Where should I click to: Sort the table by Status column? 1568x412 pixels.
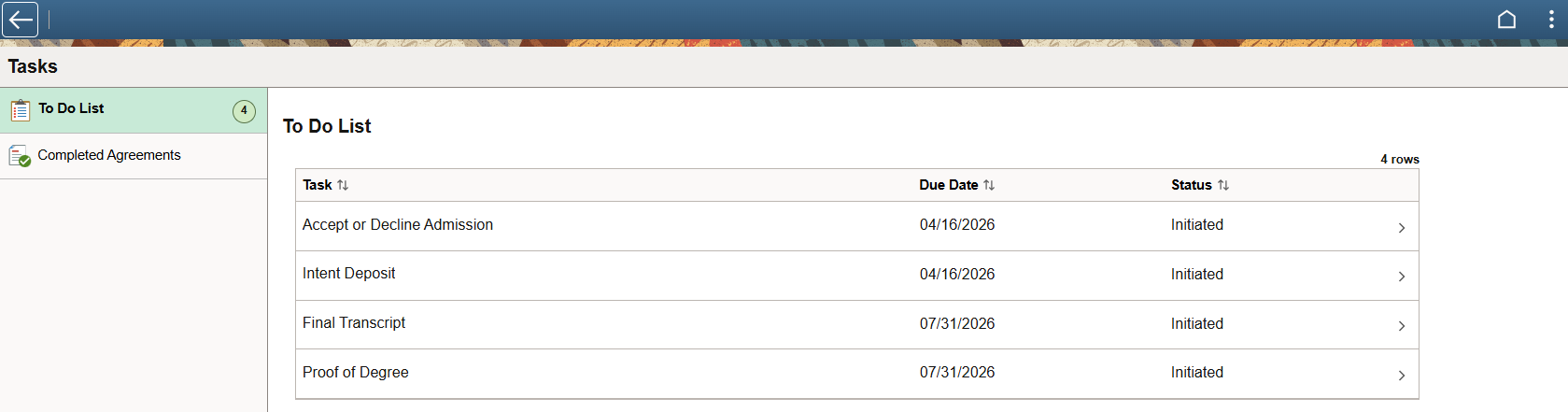1223,185
